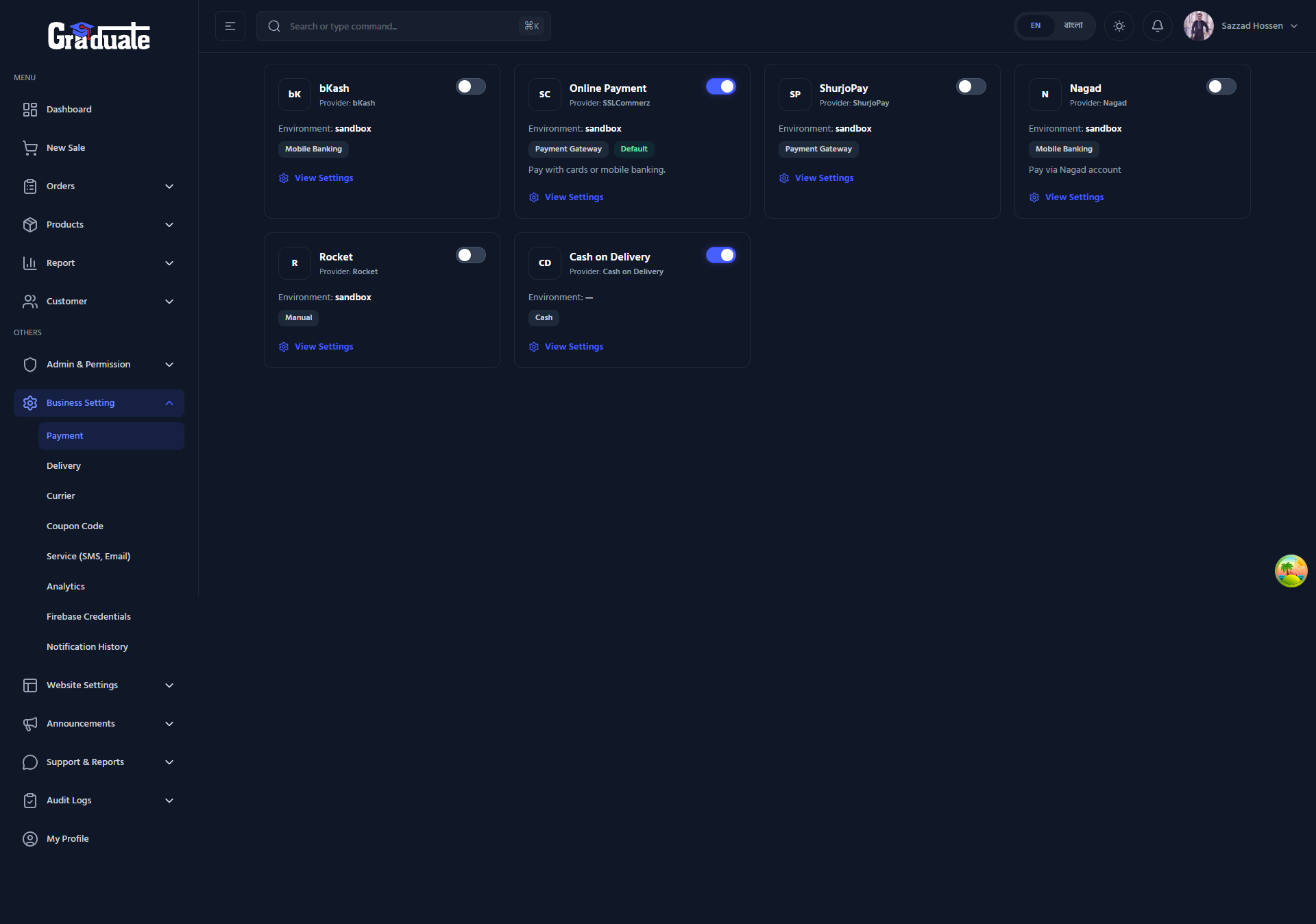Image resolution: width=1316 pixels, height=924 pixels.
Task: Turn off Cash on Delivery toggle
Action: tap(721, 255)
